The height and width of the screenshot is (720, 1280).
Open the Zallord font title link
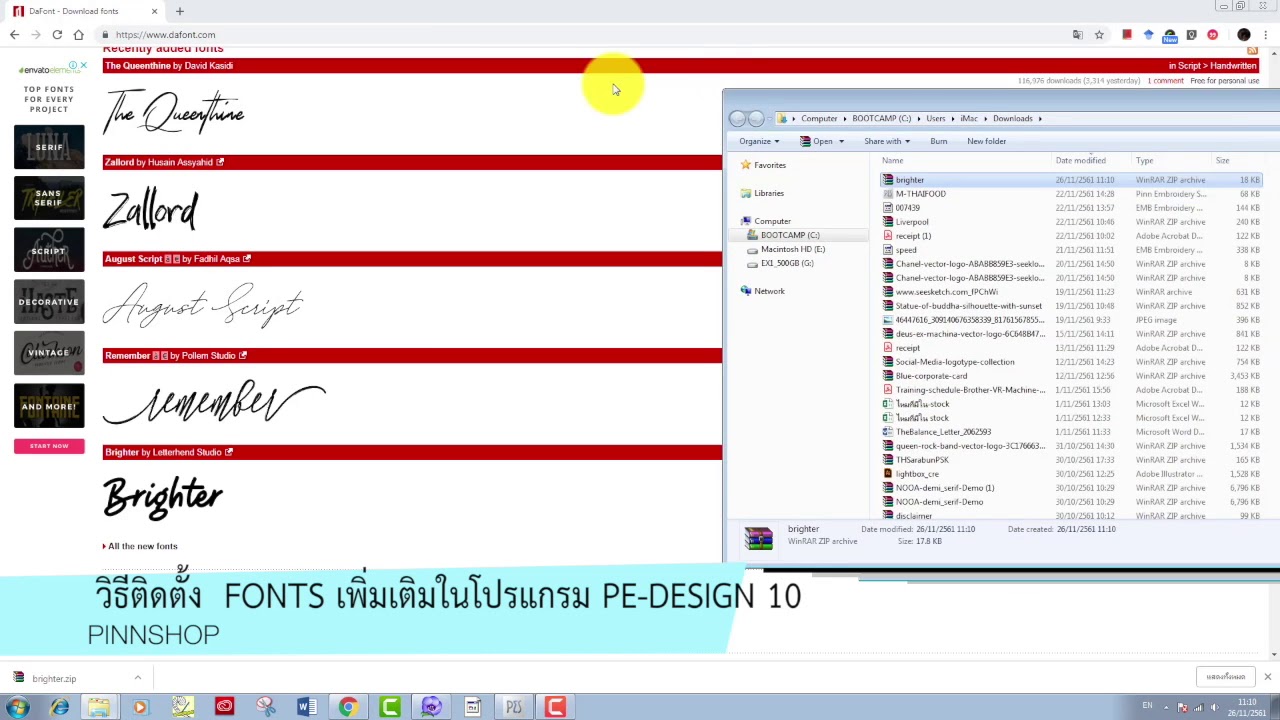point(119,162)
